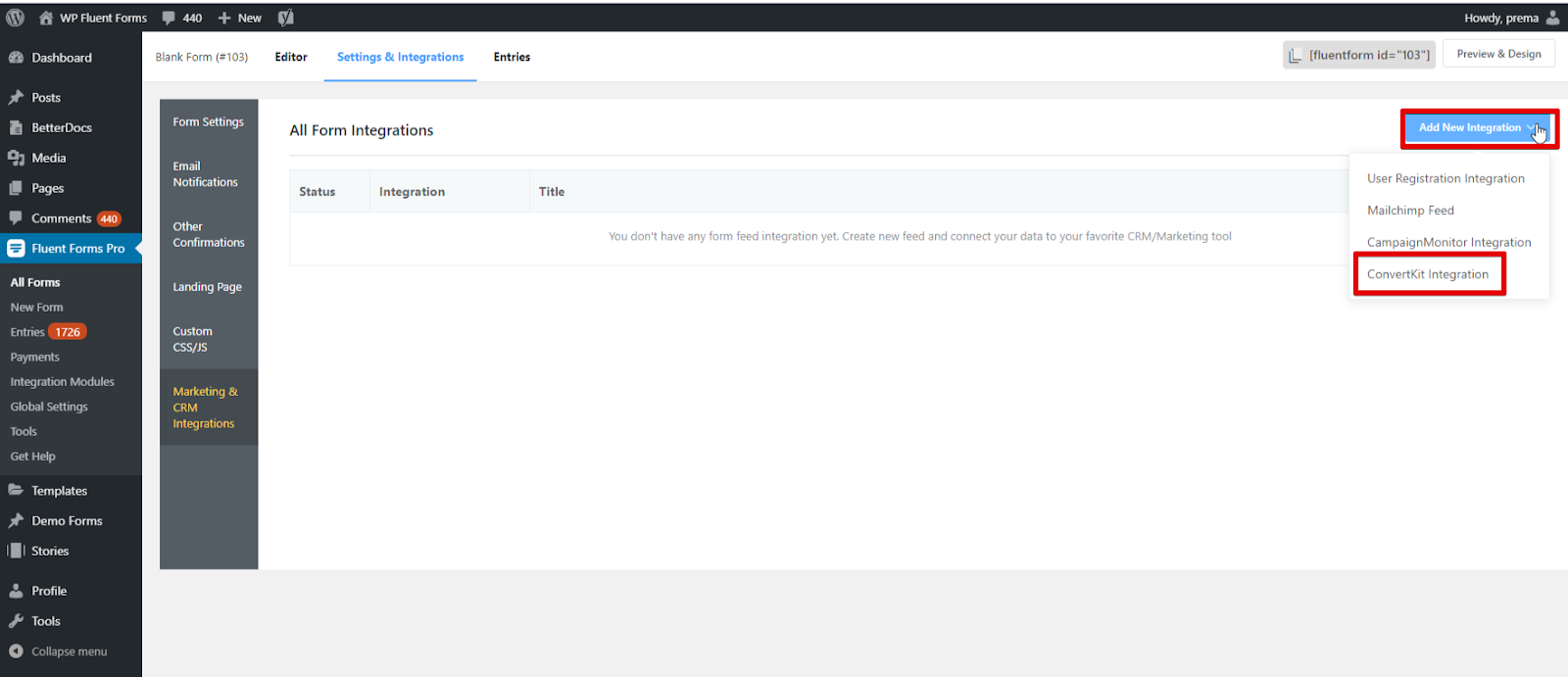
Task: Open Email Notifications section
Action: [209, 174]
